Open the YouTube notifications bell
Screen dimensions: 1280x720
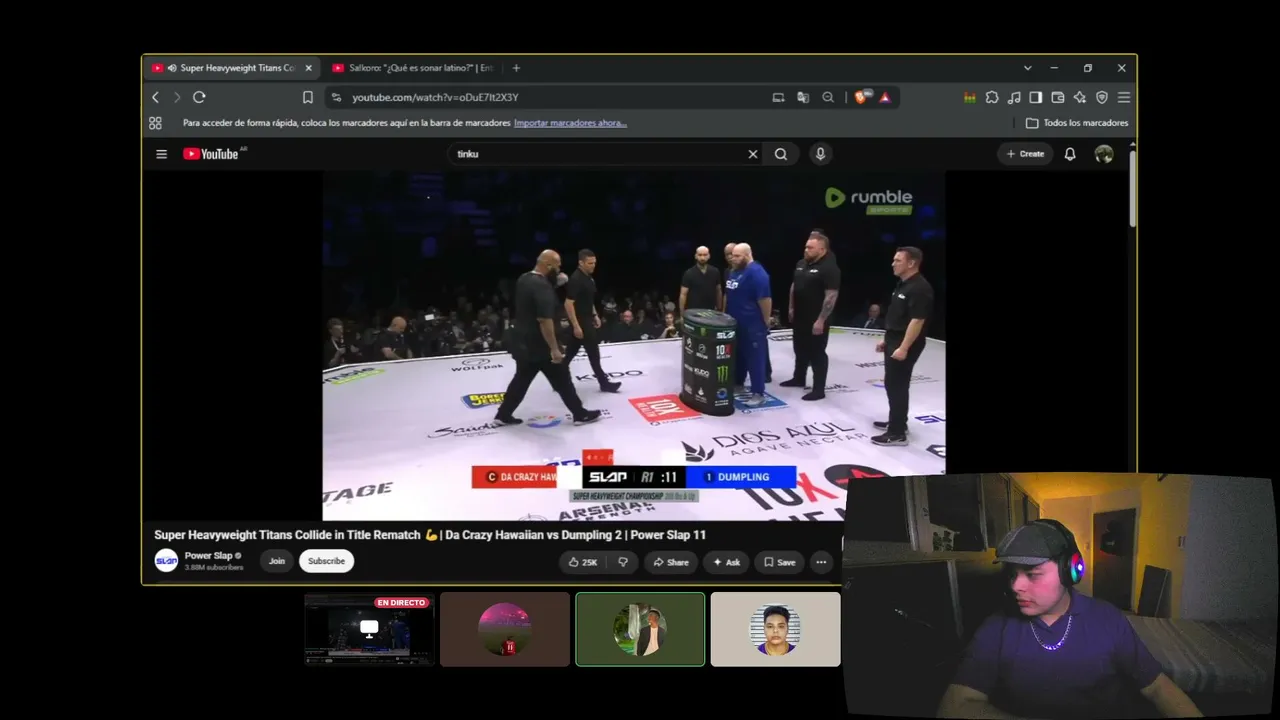point(1070,154)
